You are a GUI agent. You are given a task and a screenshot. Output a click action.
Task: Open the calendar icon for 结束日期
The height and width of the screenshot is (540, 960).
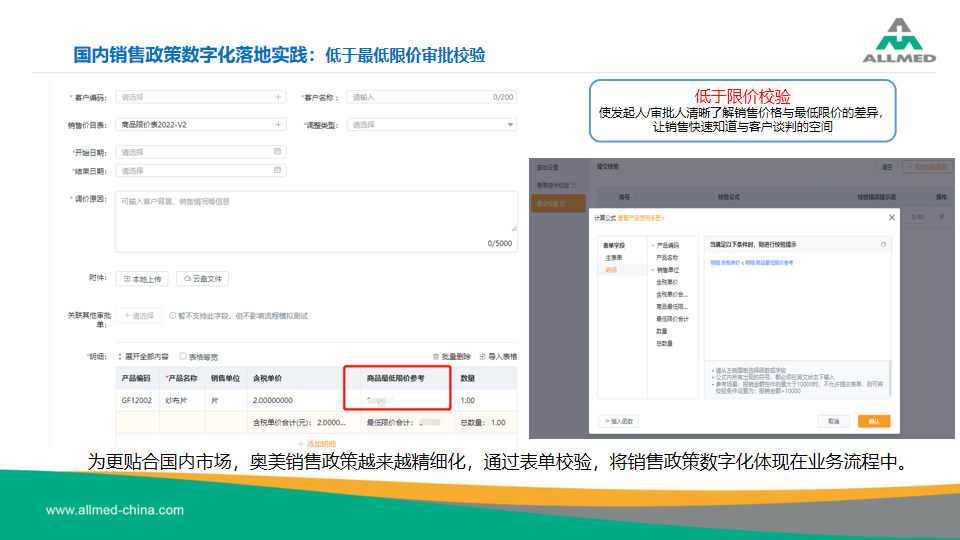277,170
